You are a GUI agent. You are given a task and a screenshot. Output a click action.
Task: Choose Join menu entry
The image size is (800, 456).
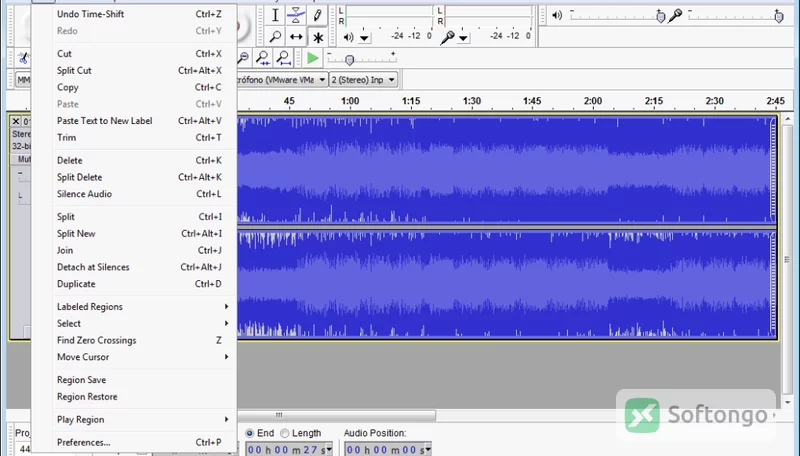[145, 250]
